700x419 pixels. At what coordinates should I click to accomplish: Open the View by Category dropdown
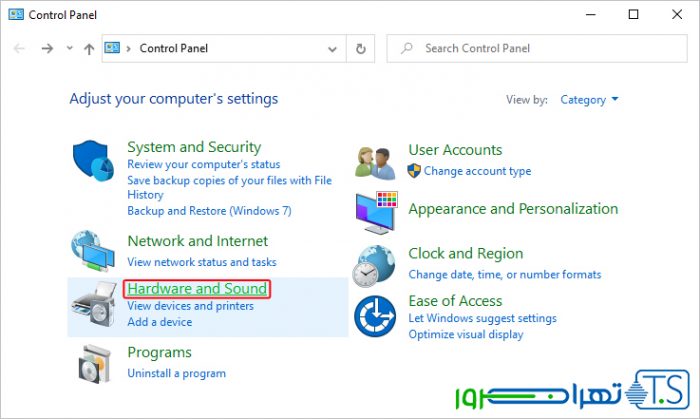[x=590, y=100]
